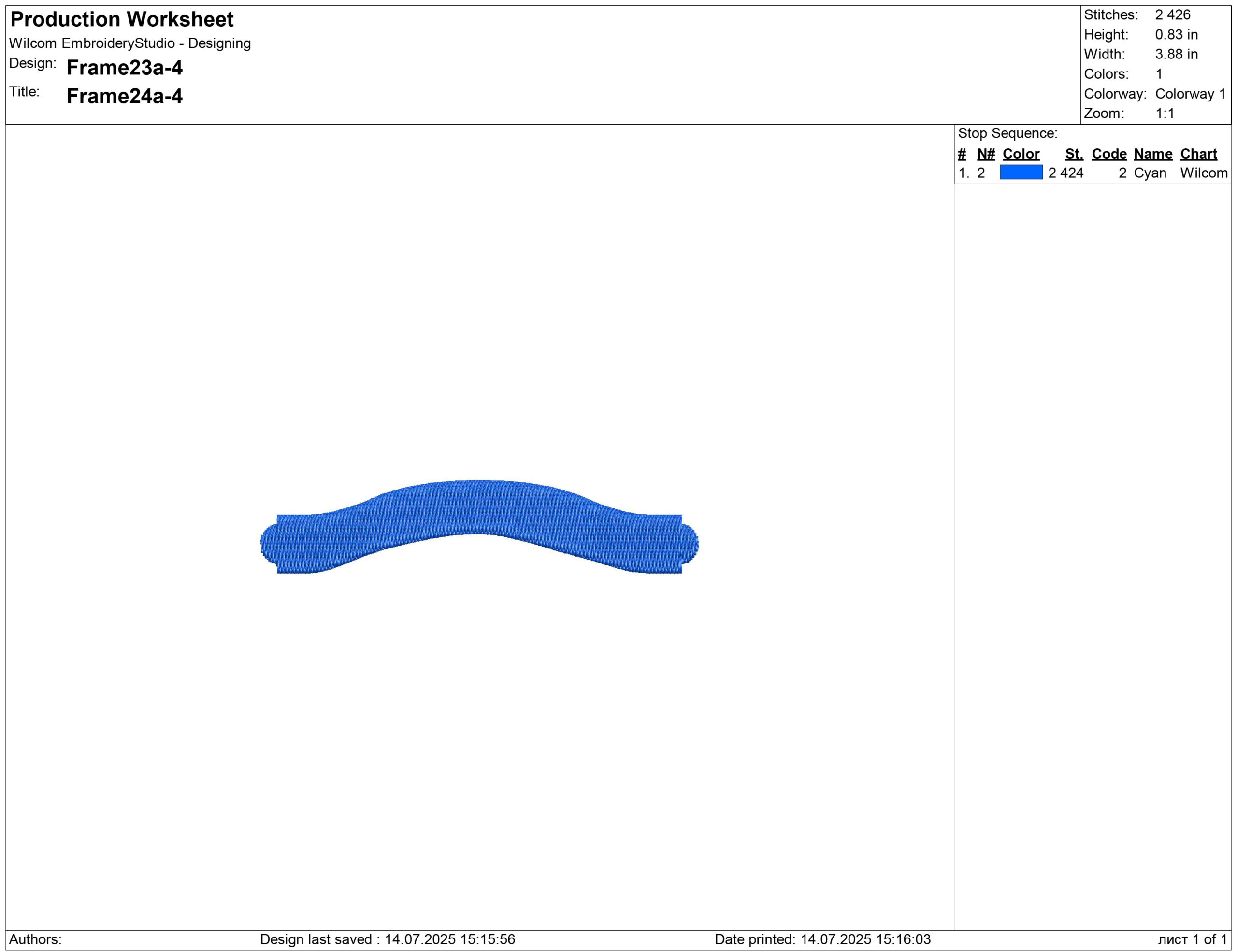The height and width of the screenshot is (952, 1237).
Task: Click the blue Cyan color swatch
Action: [x=1021, y=172]
